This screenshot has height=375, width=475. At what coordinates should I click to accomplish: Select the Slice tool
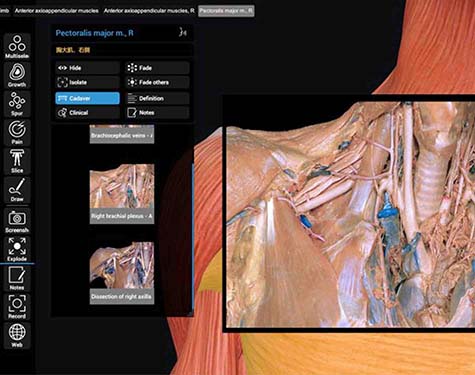tap(17, 161)
